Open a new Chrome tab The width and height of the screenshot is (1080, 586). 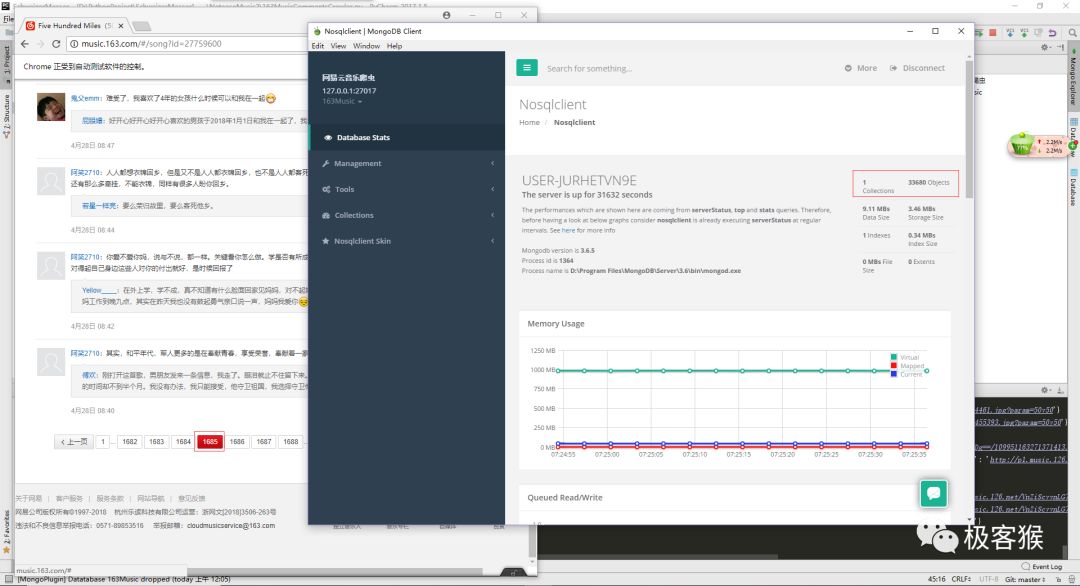pyautogui.click(x=141, y=26)
